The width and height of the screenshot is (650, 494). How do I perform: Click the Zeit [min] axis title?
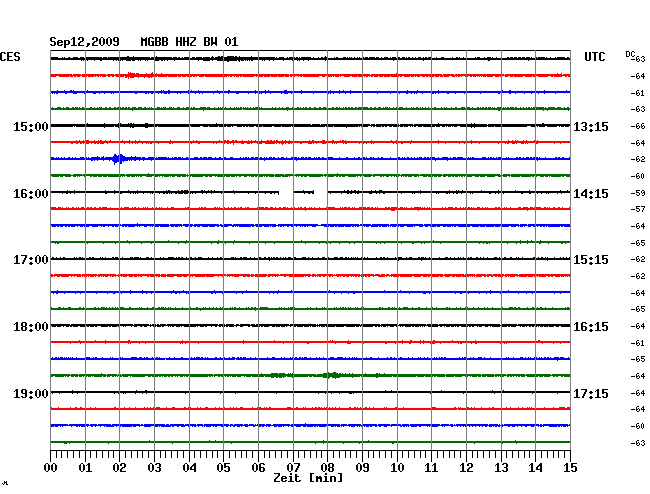308,478
